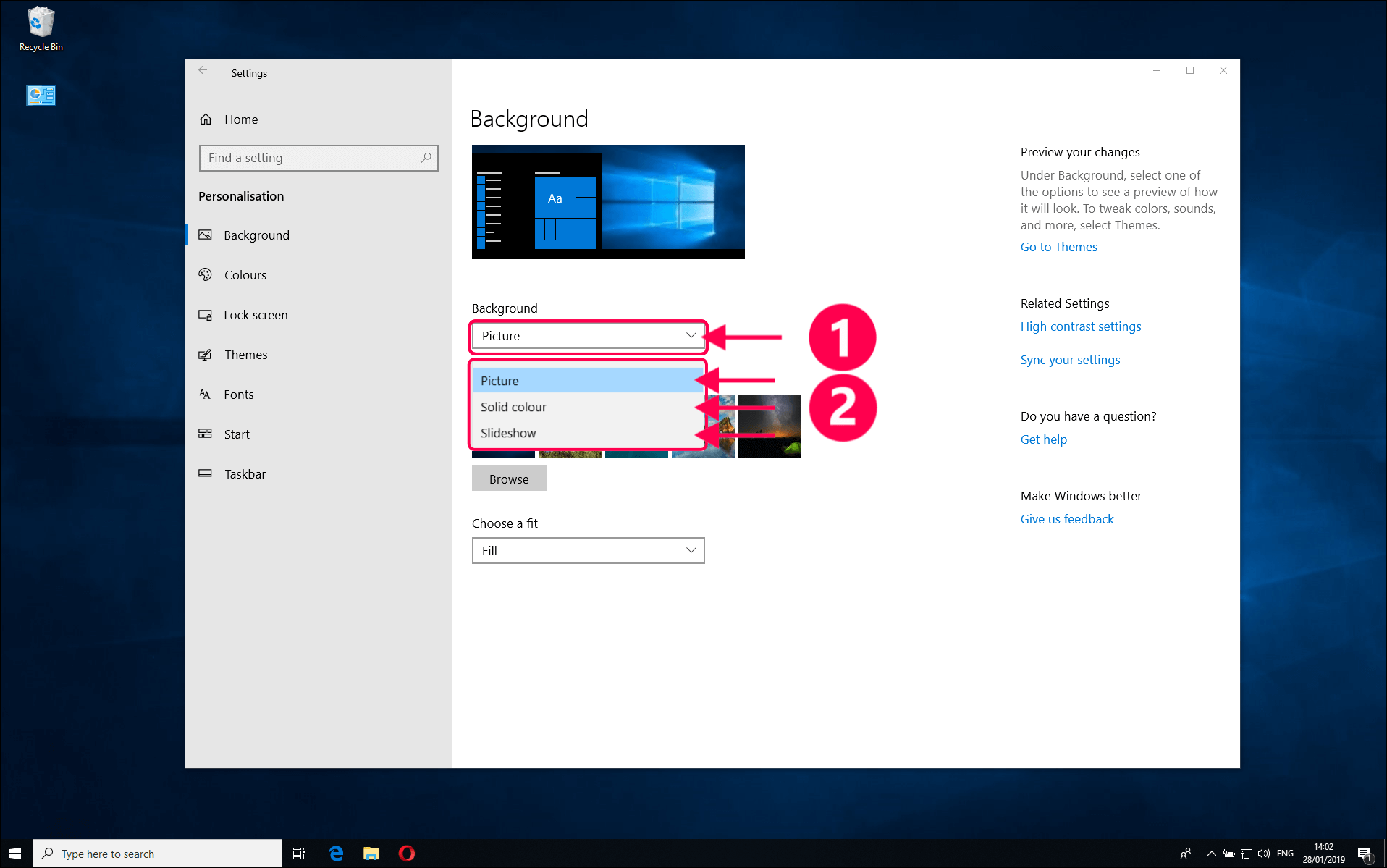Open the Background type dropdown
This screenshot has height=868, width=1387.
(x=588, y=336)
